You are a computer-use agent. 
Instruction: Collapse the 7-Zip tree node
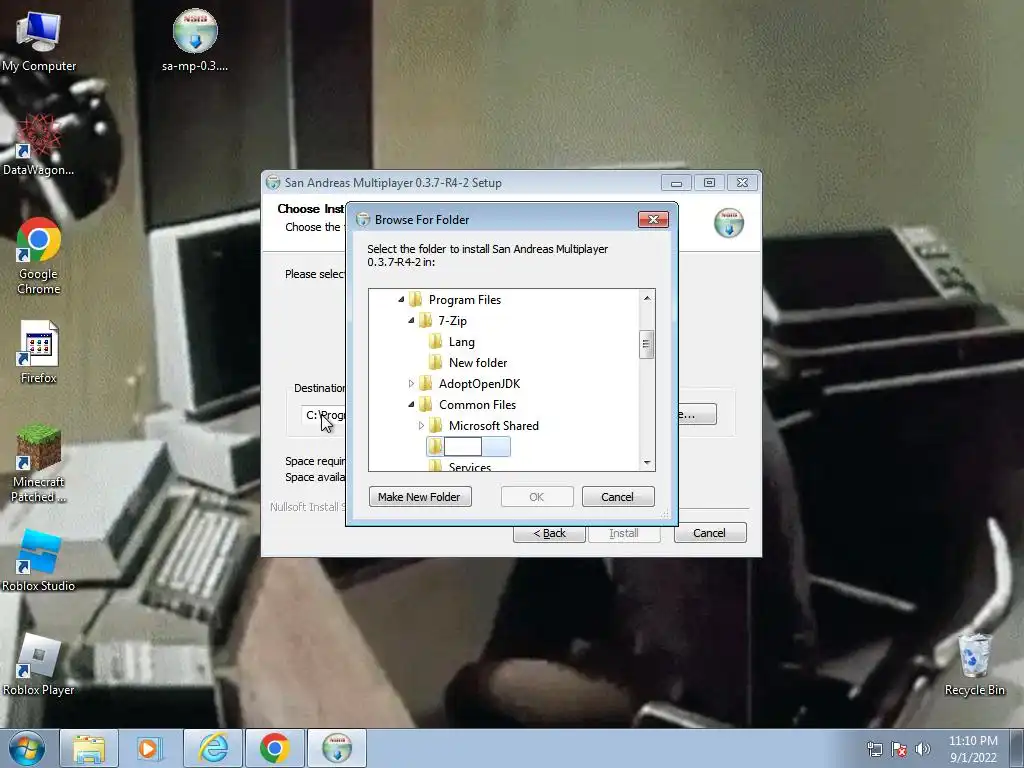[x=411, y=321]
